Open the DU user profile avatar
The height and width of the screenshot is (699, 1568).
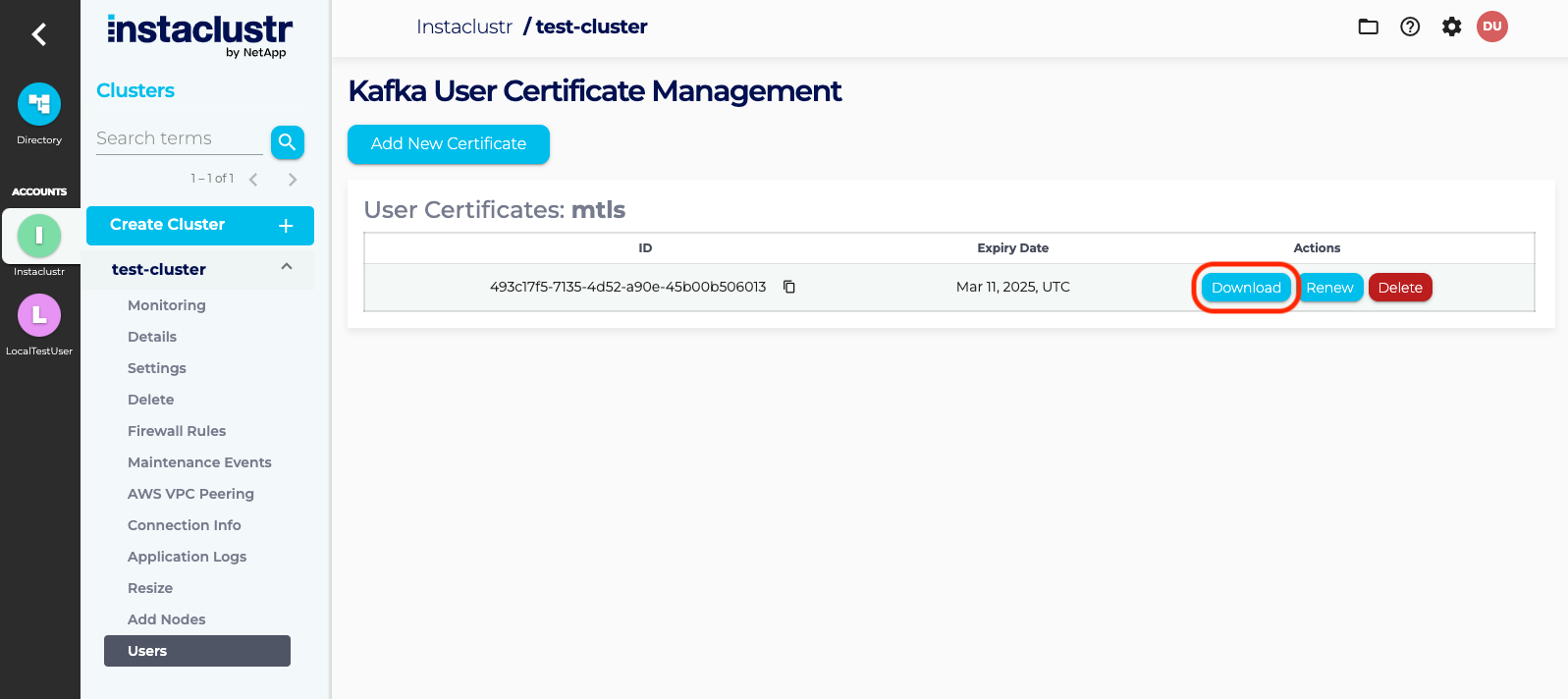pos(1492,27)
